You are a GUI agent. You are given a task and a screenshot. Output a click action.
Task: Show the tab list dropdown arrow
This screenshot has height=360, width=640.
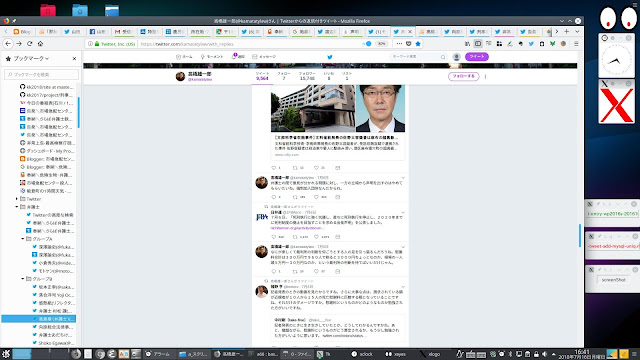pyautogui.click(x=577, y=31)
